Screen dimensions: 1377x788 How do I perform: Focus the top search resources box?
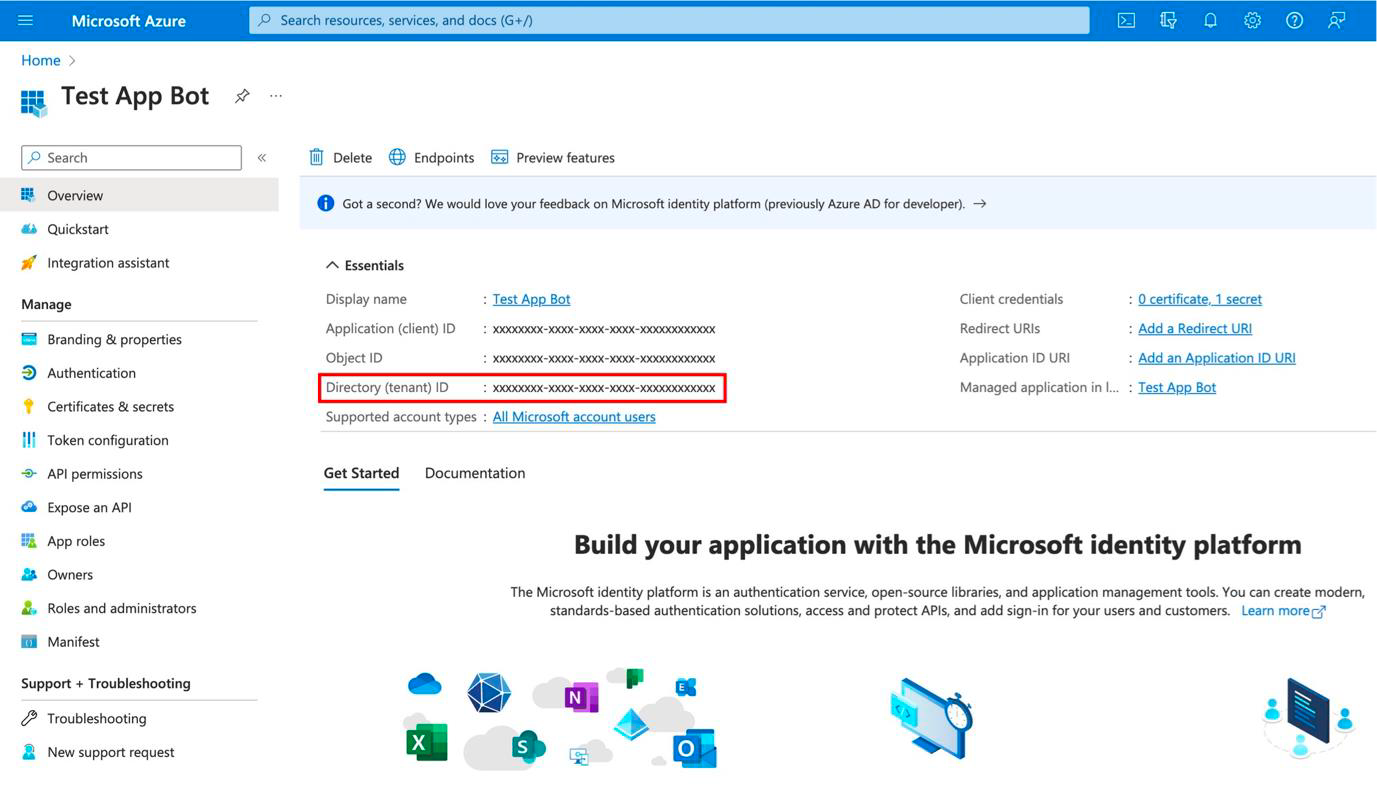click(669, 20)
